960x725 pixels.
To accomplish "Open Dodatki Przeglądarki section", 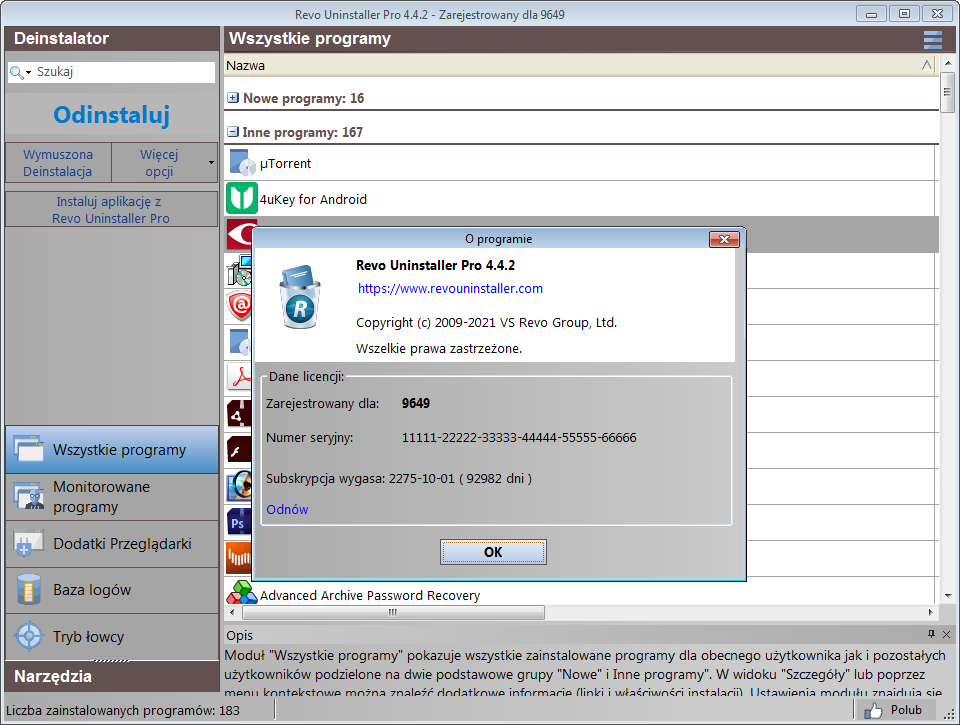I will coord(112,544).
